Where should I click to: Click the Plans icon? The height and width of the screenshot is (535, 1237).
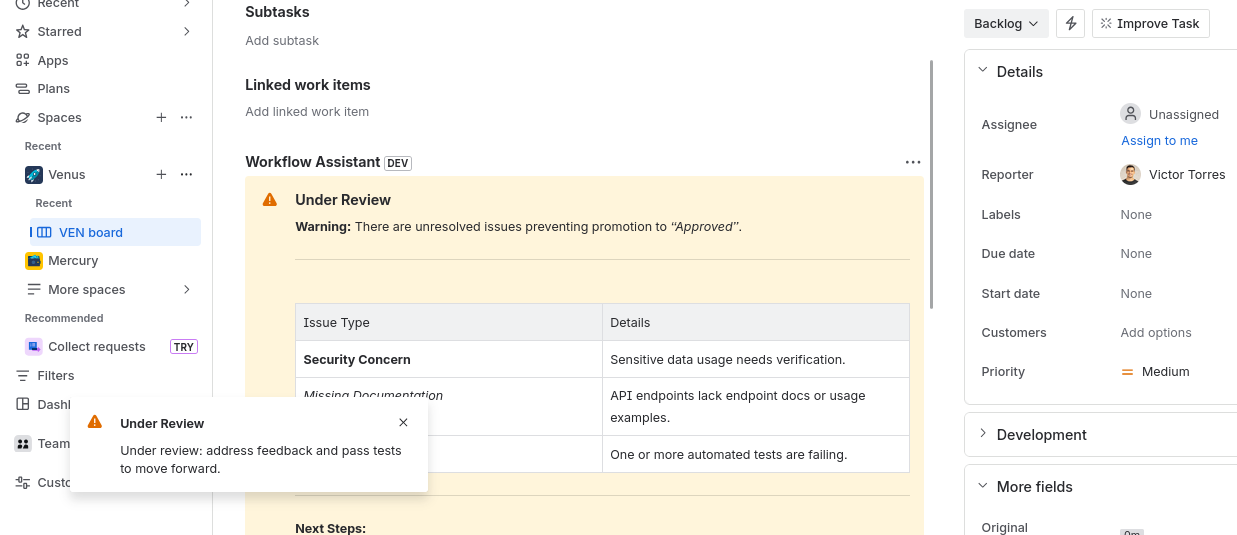pyautogui.click(x=23, y=89)
